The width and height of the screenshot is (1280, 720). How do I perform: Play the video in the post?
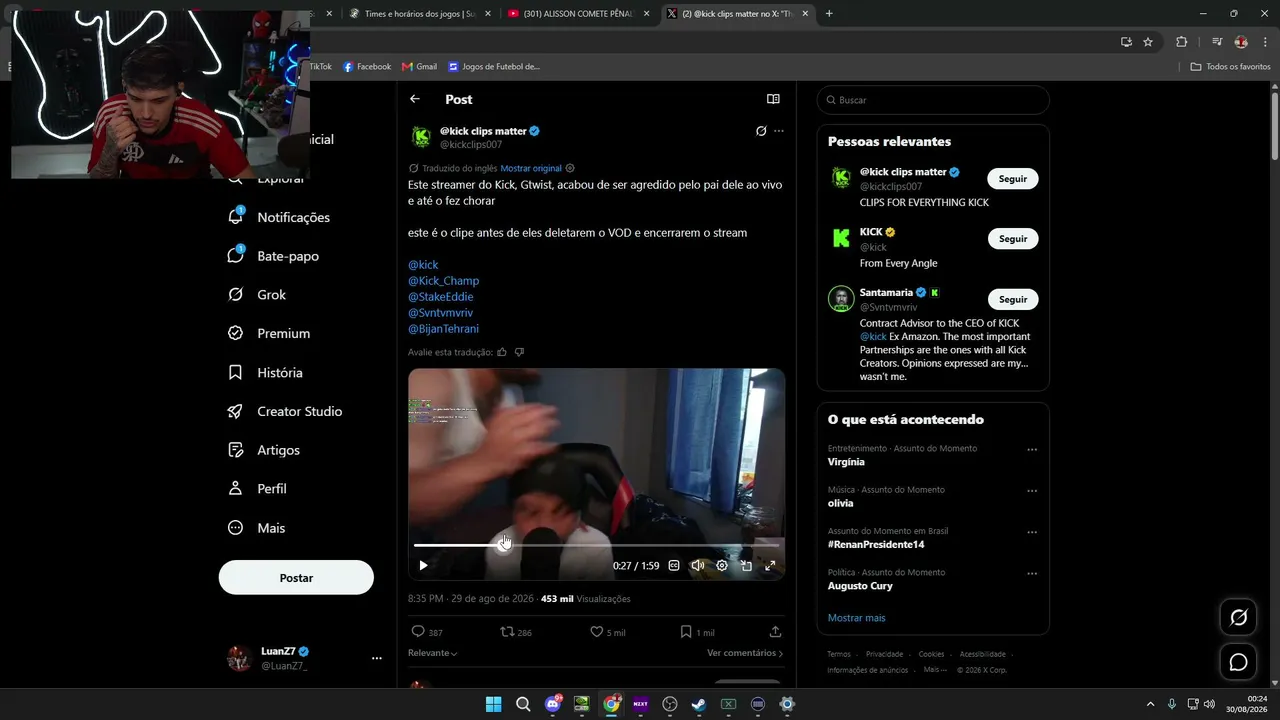[423, 565]
